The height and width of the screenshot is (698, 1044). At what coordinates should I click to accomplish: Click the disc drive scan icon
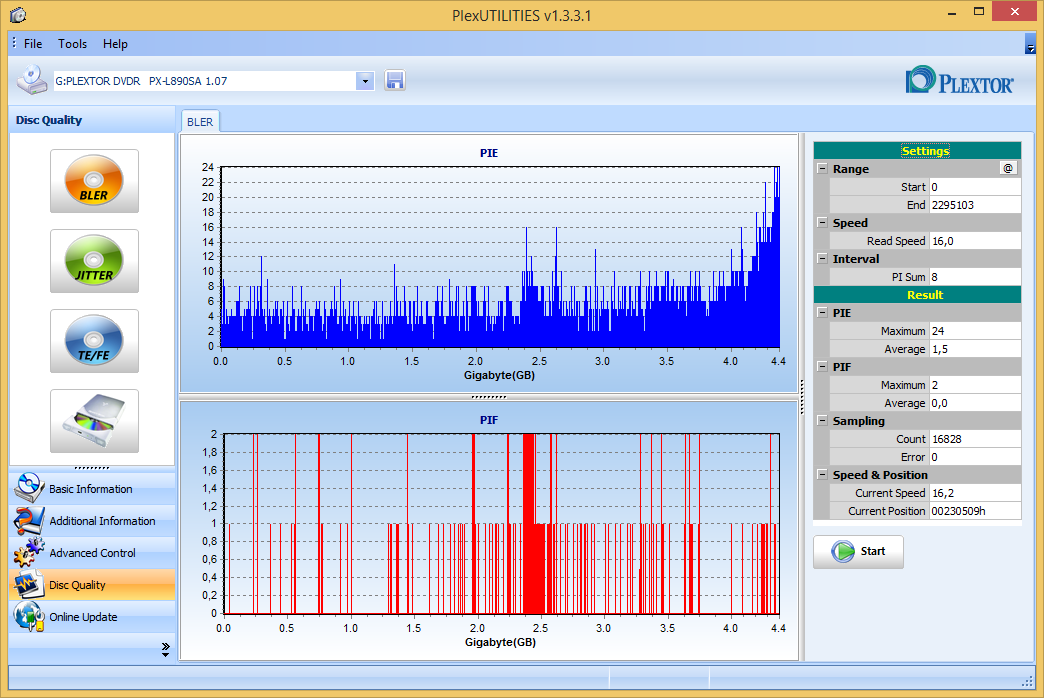[x=95, y=421]
